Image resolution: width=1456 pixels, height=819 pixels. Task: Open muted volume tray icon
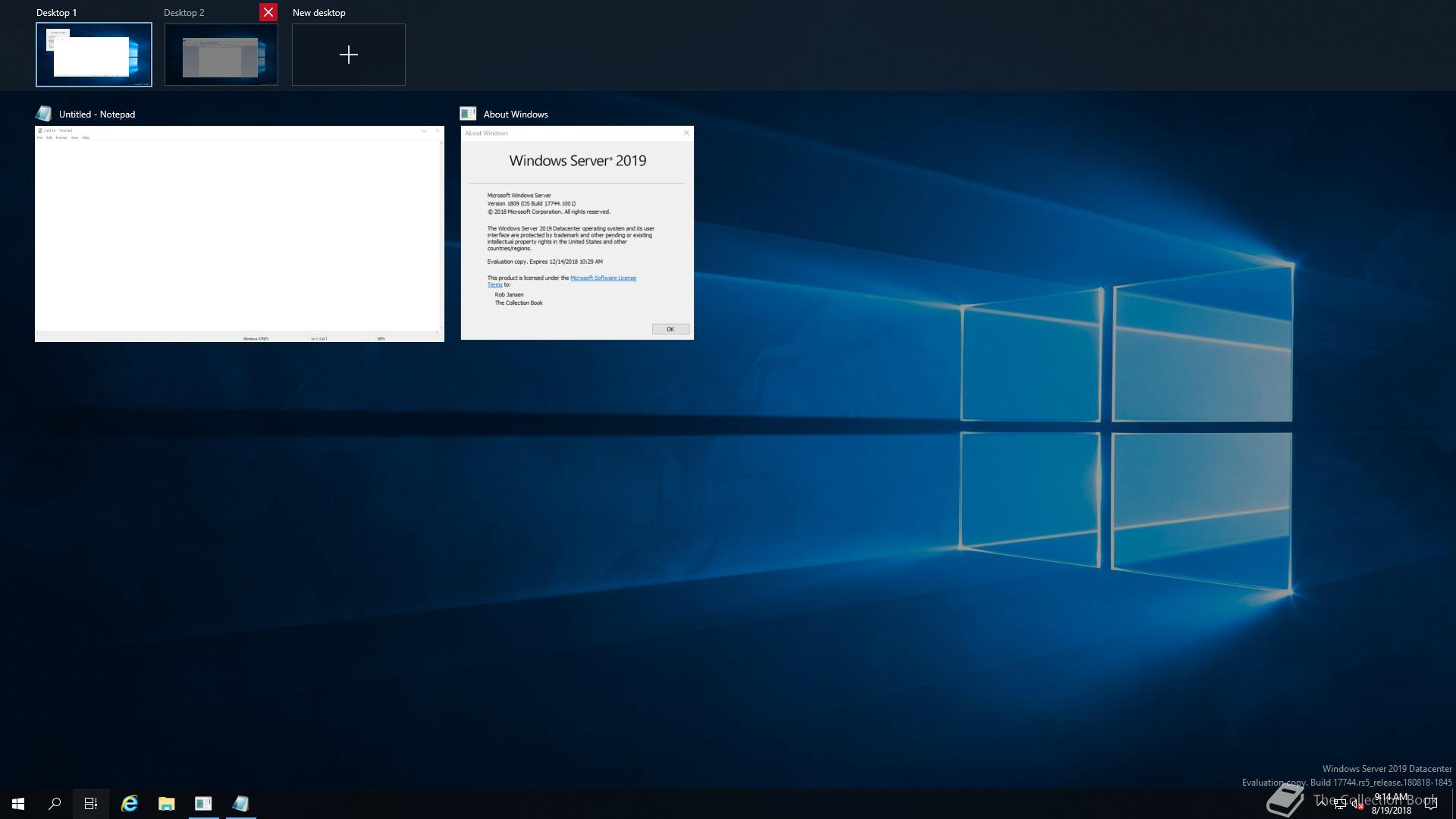click(1357, 804)
